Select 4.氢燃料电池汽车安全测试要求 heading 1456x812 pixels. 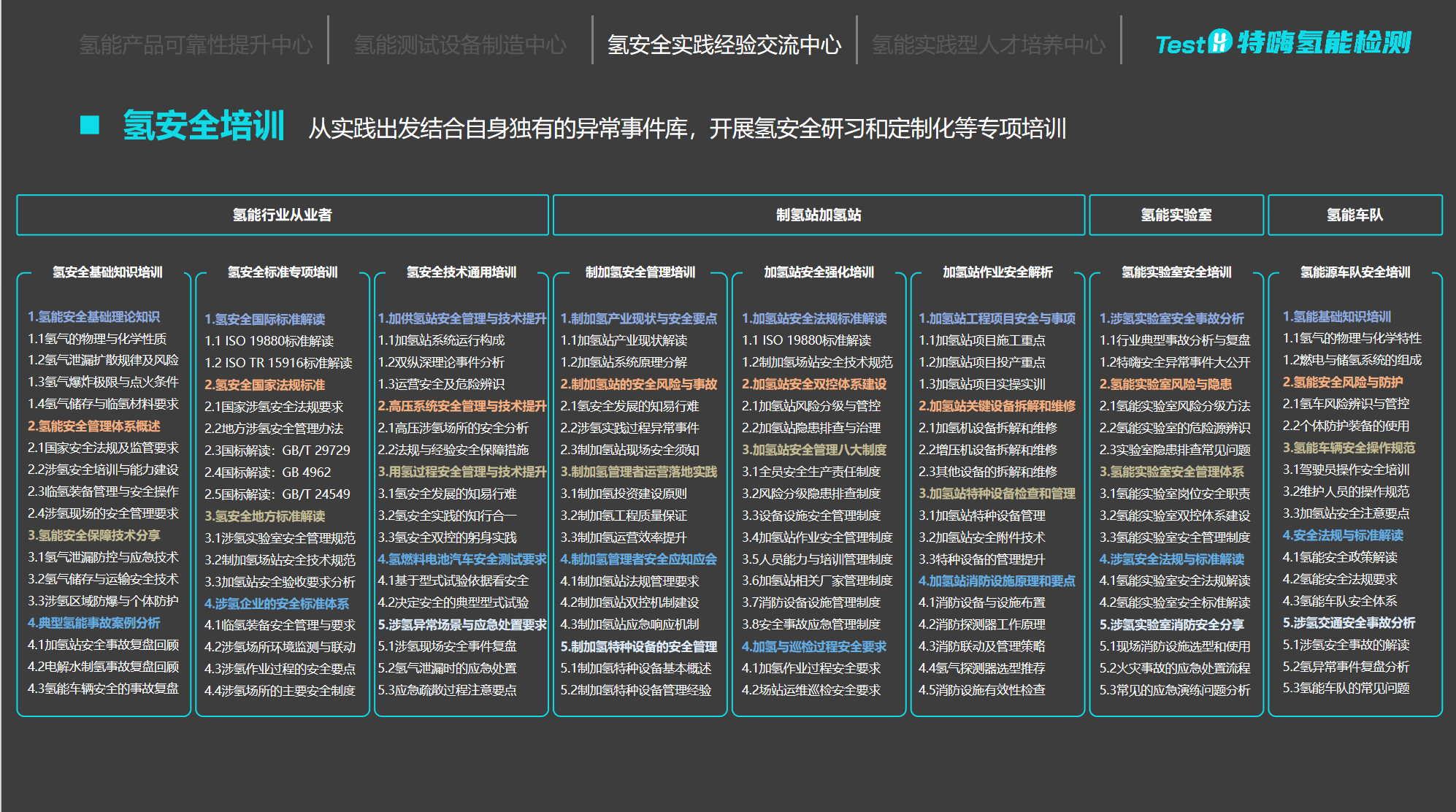[461, 559]
